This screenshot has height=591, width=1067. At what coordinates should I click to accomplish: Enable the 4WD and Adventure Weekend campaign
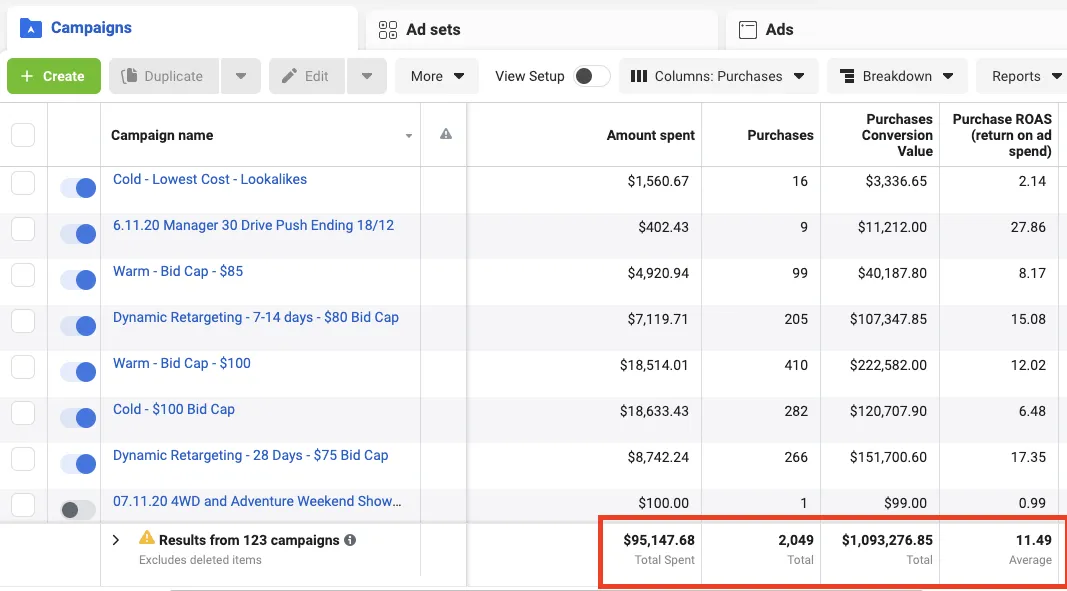coord(78,510)
